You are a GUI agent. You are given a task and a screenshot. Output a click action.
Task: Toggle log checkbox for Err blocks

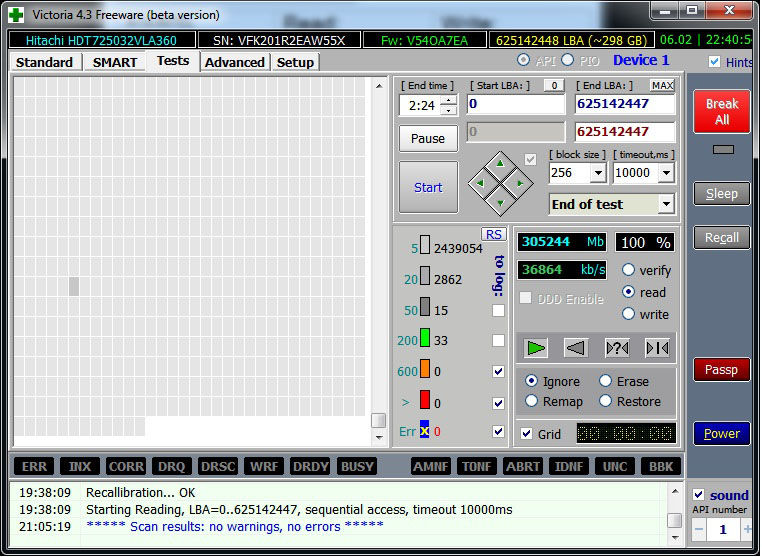[498, 431]
